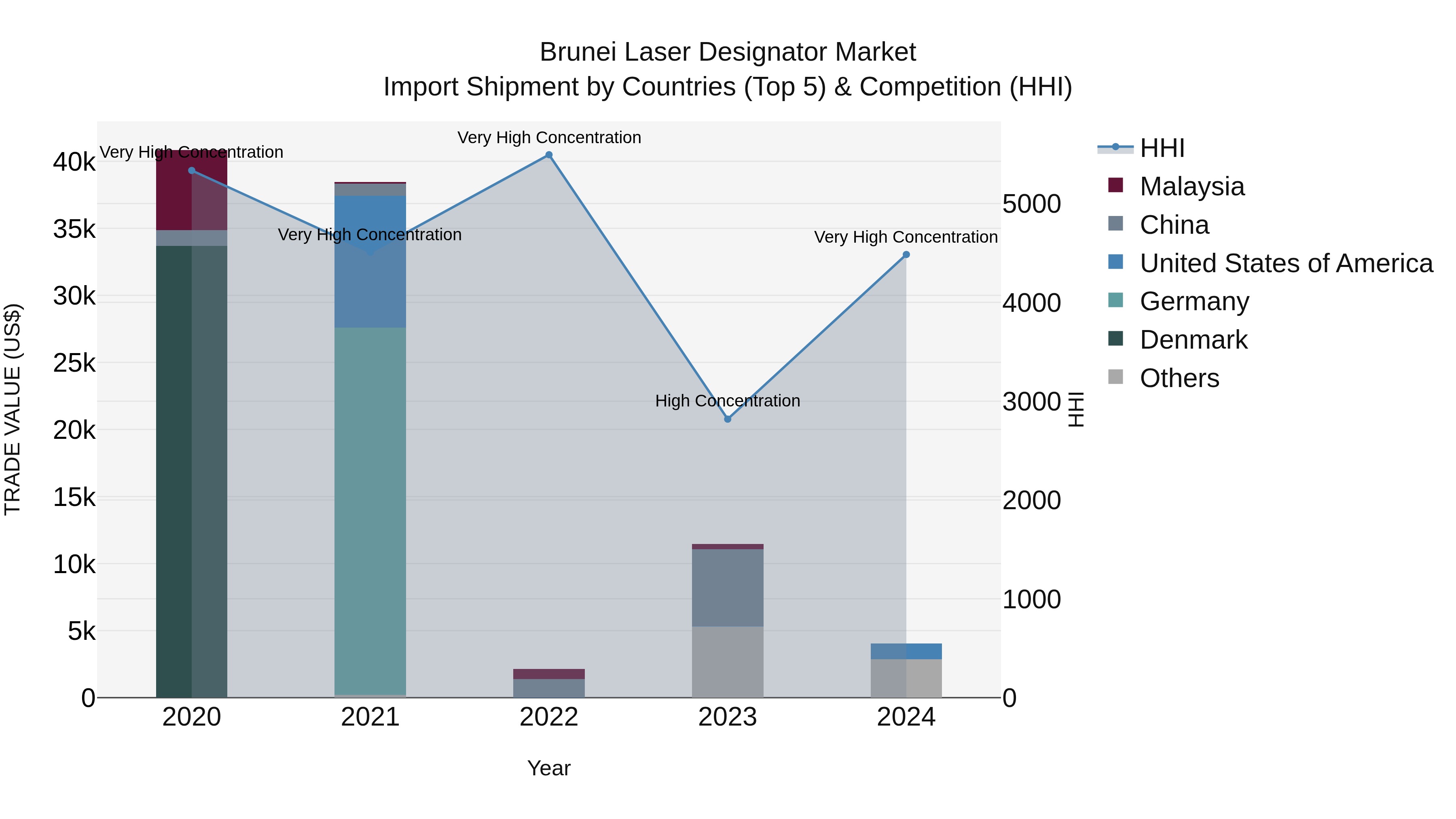The height and width of the screenshot is (819, 1456).
Task: Select the United States bar segment in 2021
Action: pos(370,262)
